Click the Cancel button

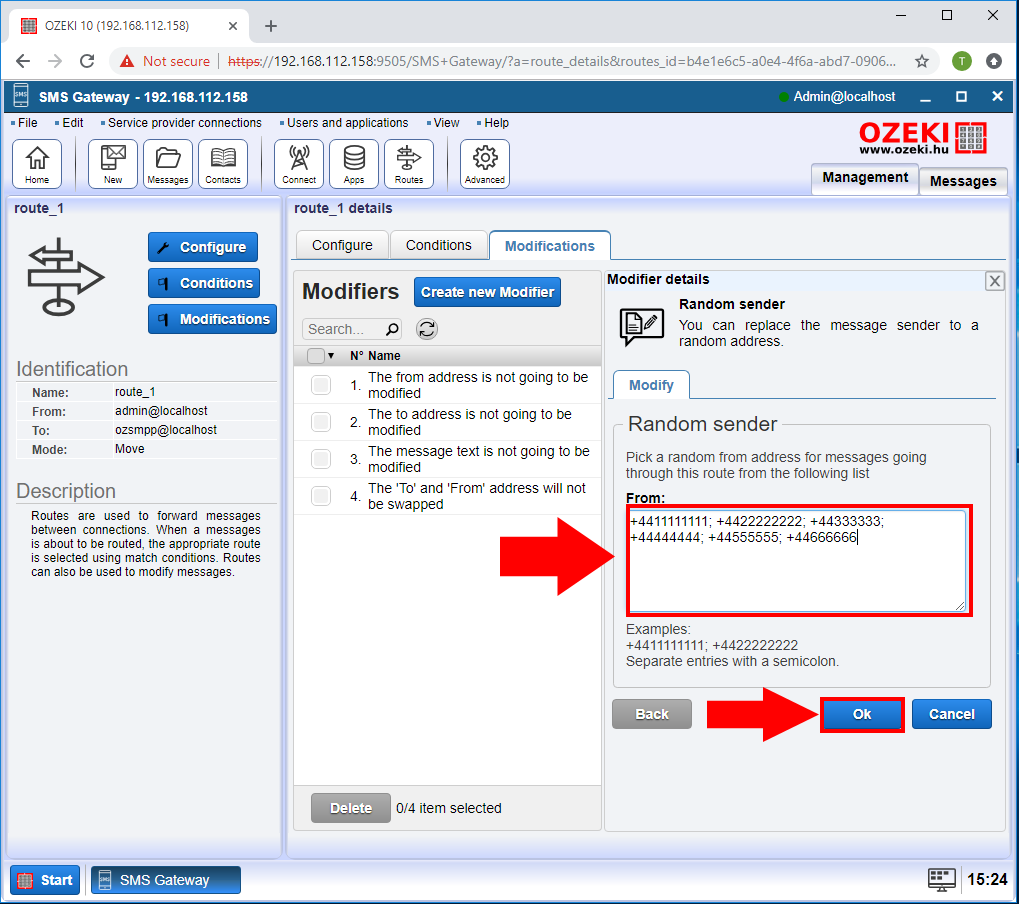(x=951, y=714)
